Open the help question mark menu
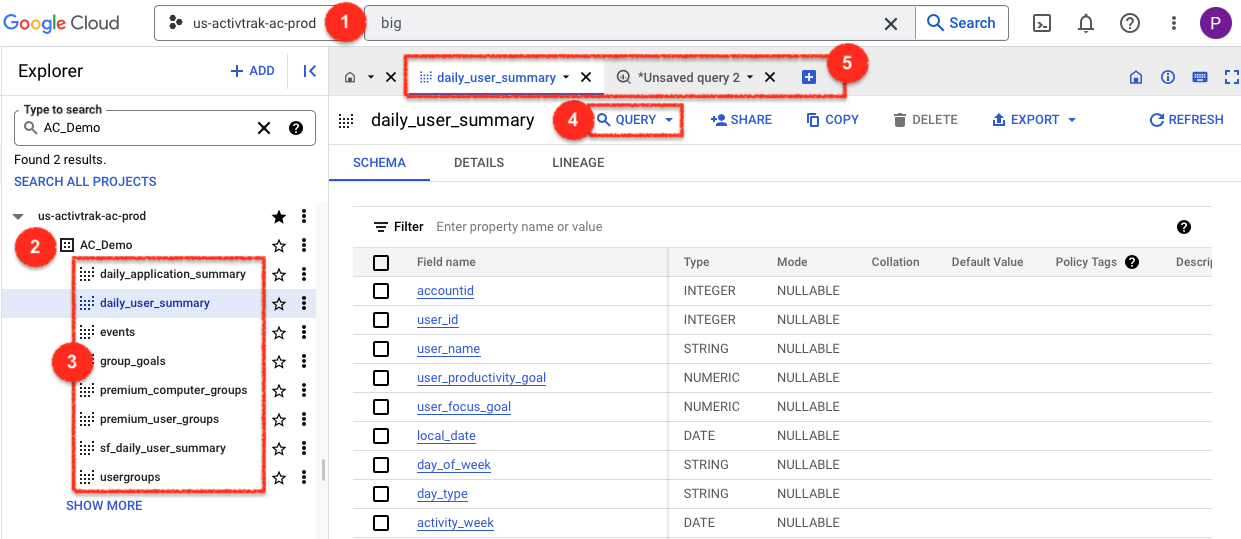1241x539 pixels. click(x=1130, y=23)
